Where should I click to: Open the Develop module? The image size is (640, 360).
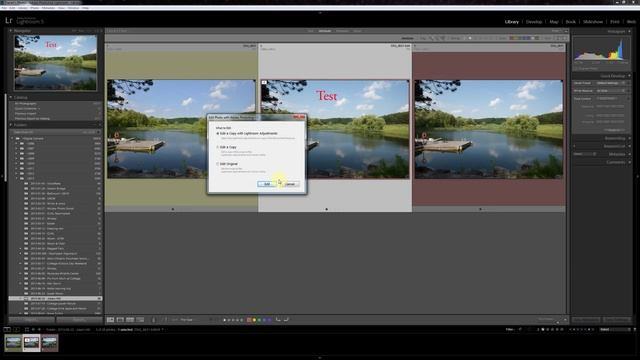click(534, 22)
